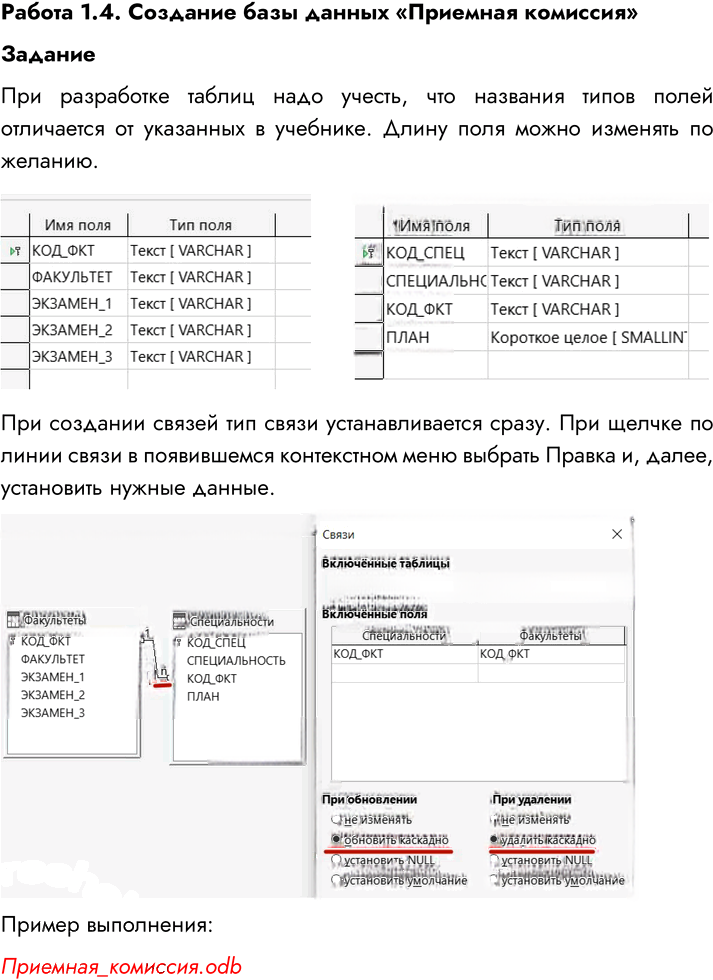This screenshot has width=713, height=980.
Task: Select the ПЛАН field name cell in design table
Action: pos(436,338)
